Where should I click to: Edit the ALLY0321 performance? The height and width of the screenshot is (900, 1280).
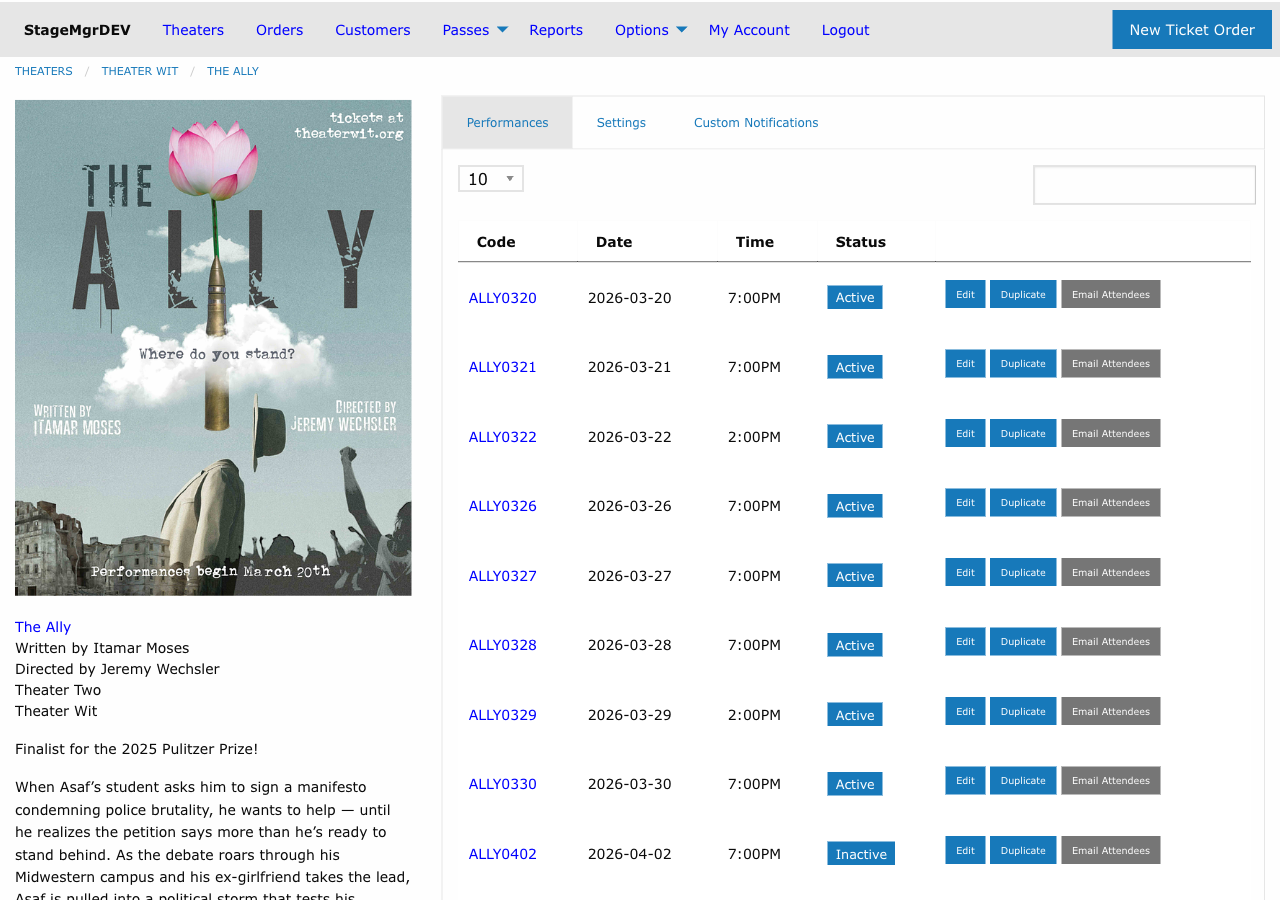[x=965, y=364]
